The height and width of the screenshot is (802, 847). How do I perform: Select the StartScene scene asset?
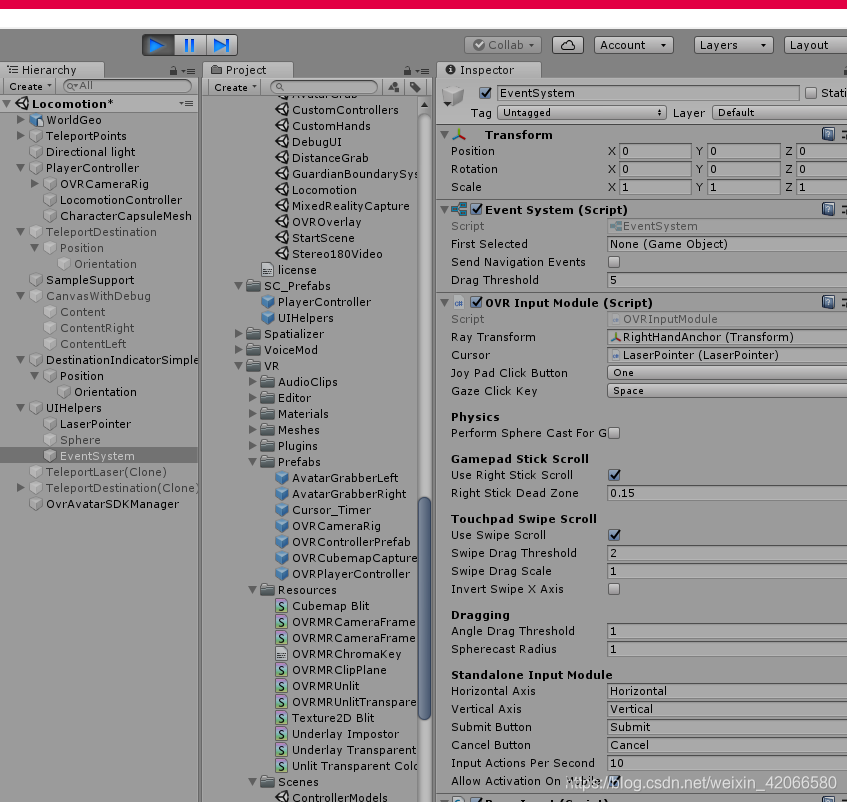[x=323, y=238]
